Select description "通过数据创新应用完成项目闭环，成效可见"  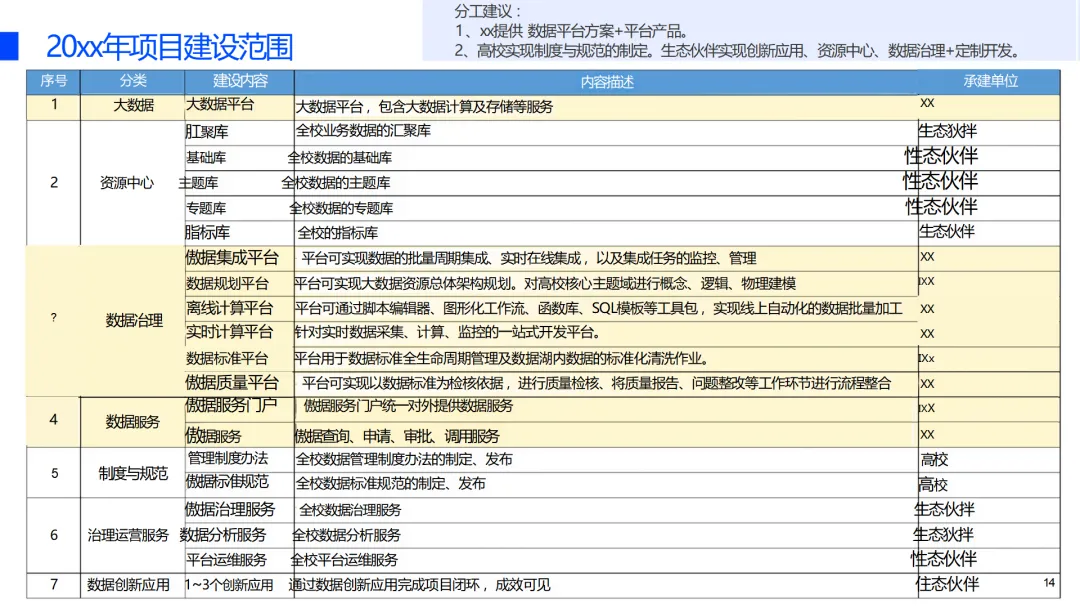tap(419, 585)
